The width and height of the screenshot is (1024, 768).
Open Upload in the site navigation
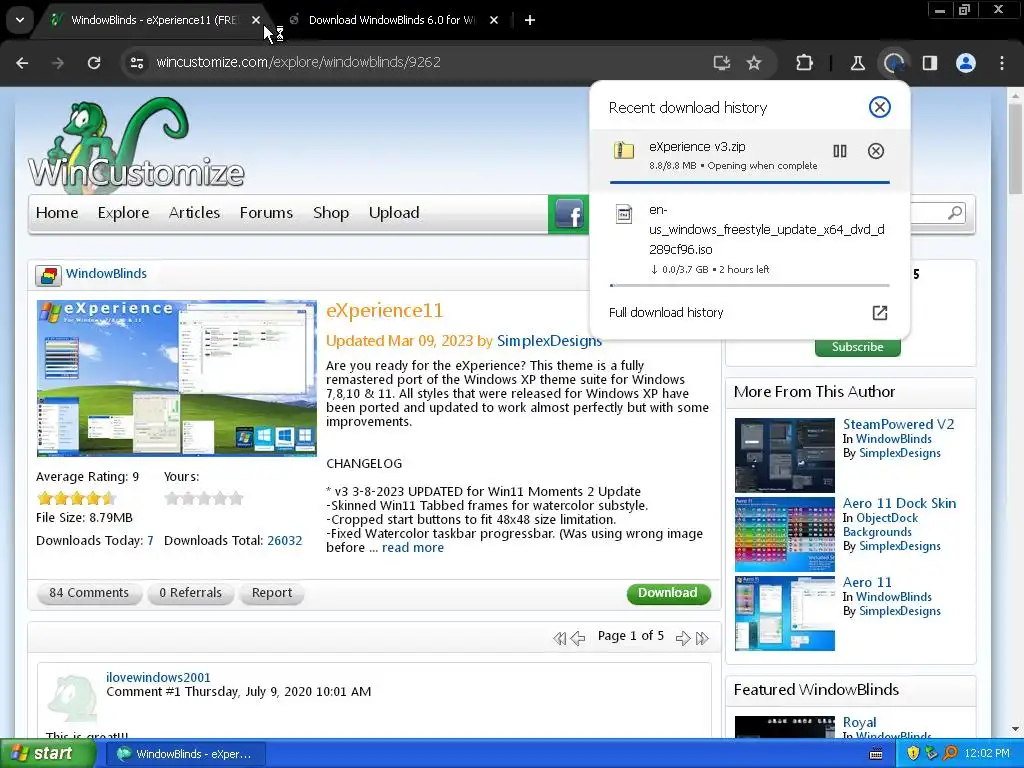point(394,213)
